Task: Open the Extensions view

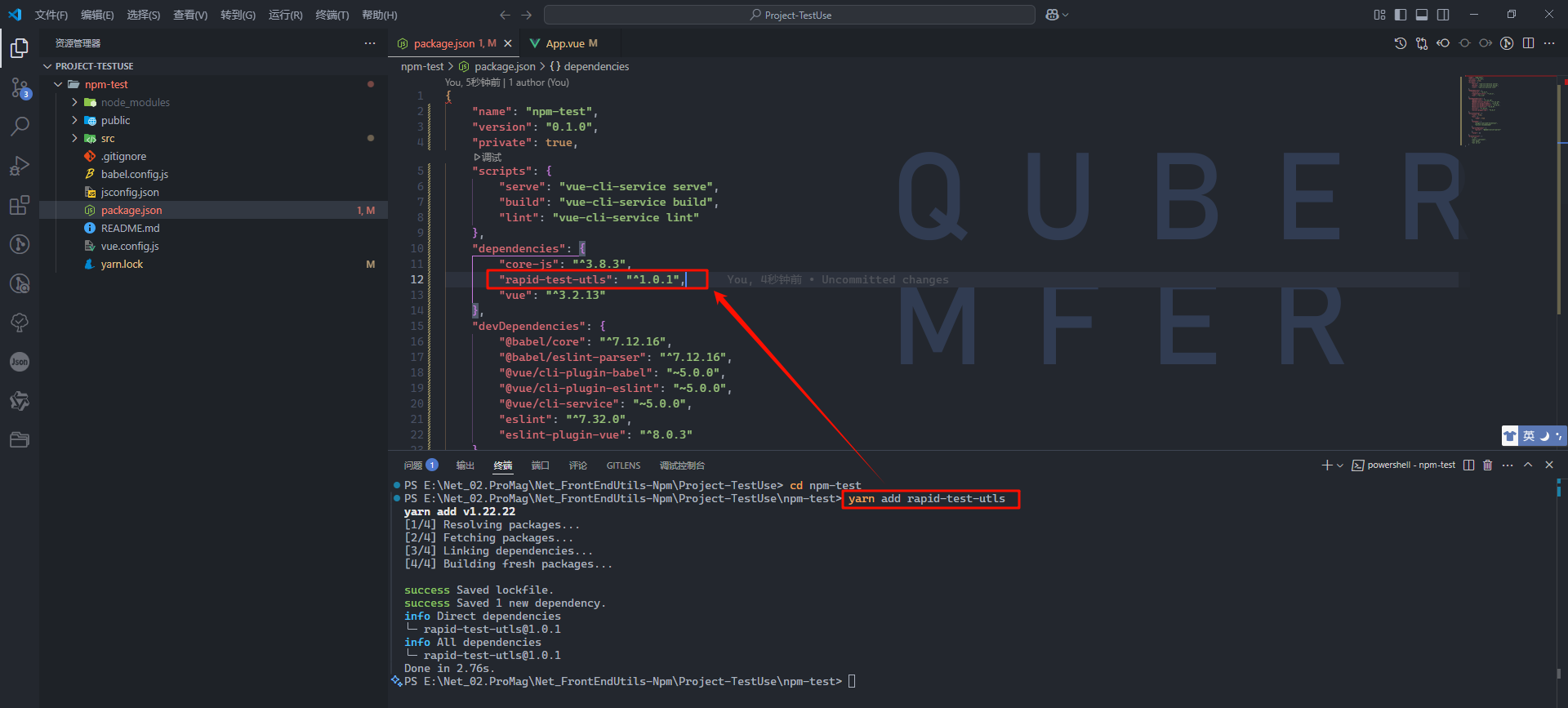Action: [x=20, y=205]
